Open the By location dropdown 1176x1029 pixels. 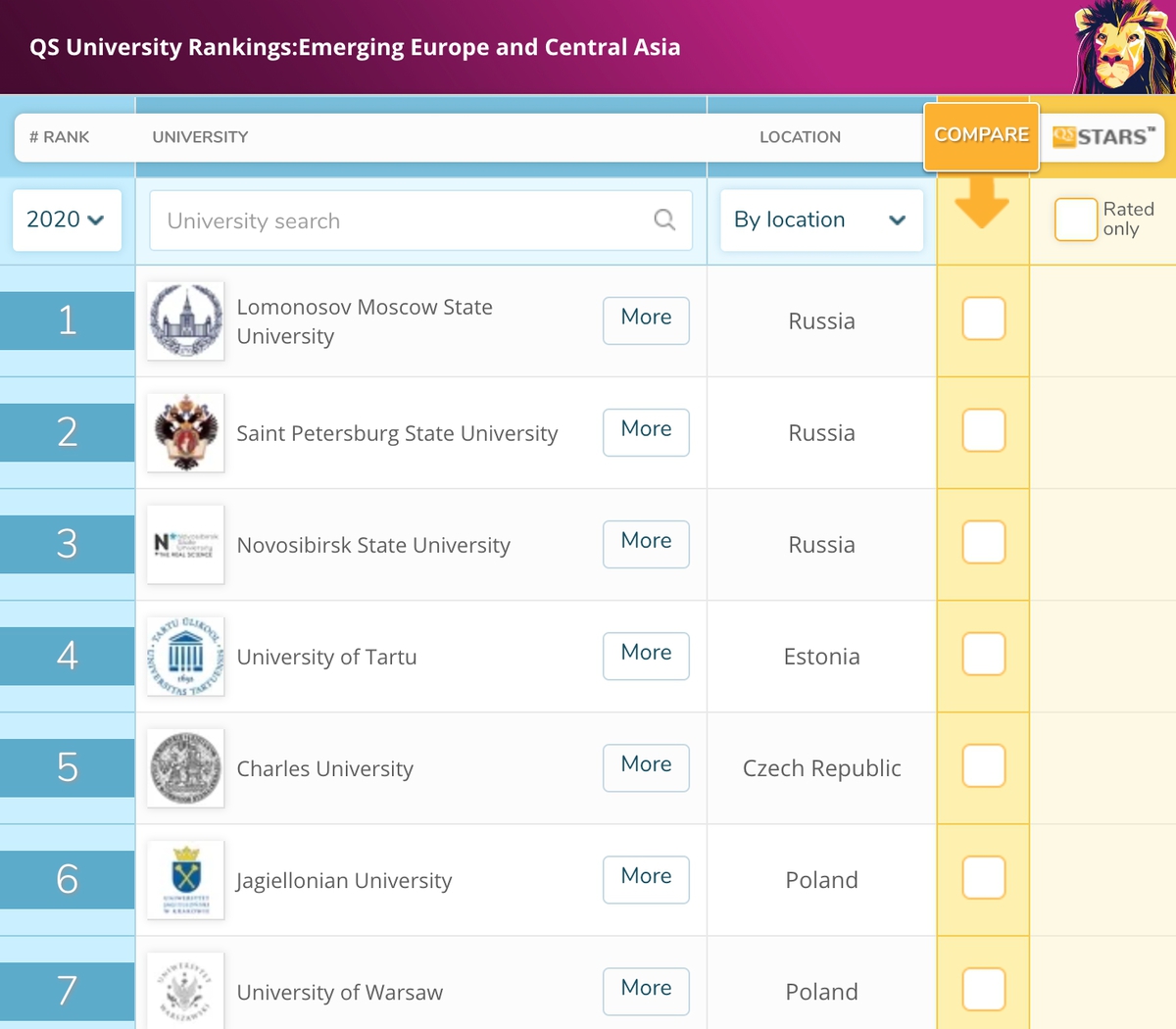tap(821, 220)
